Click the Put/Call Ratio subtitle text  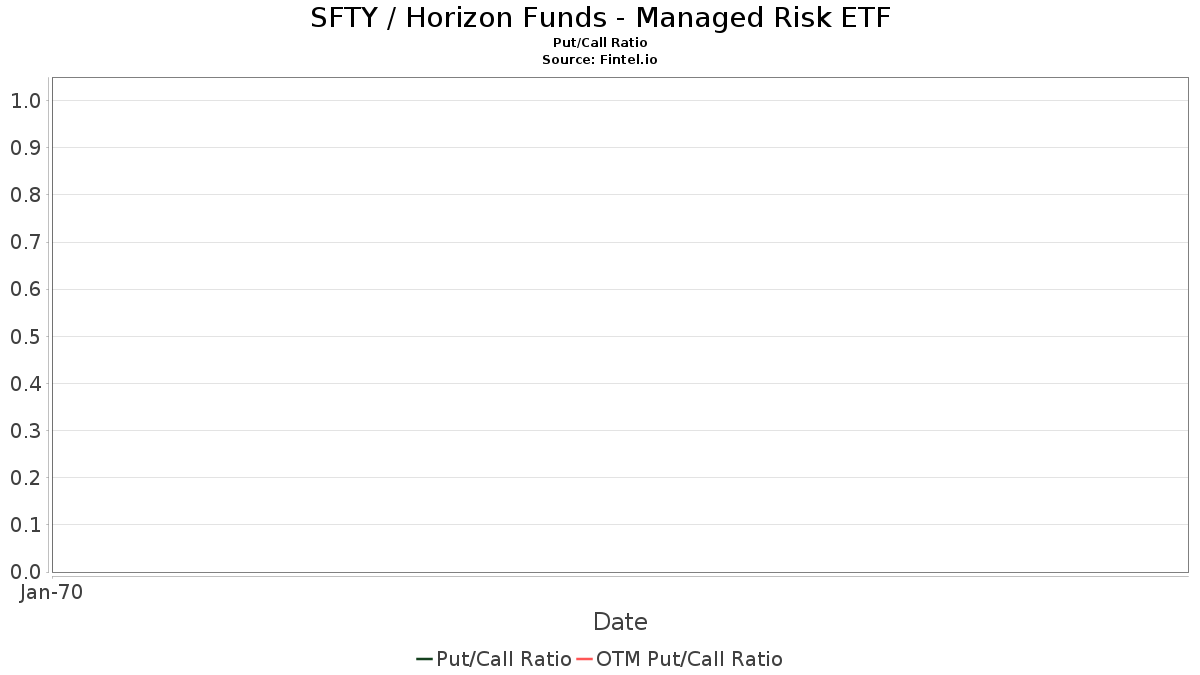(600, 43)
